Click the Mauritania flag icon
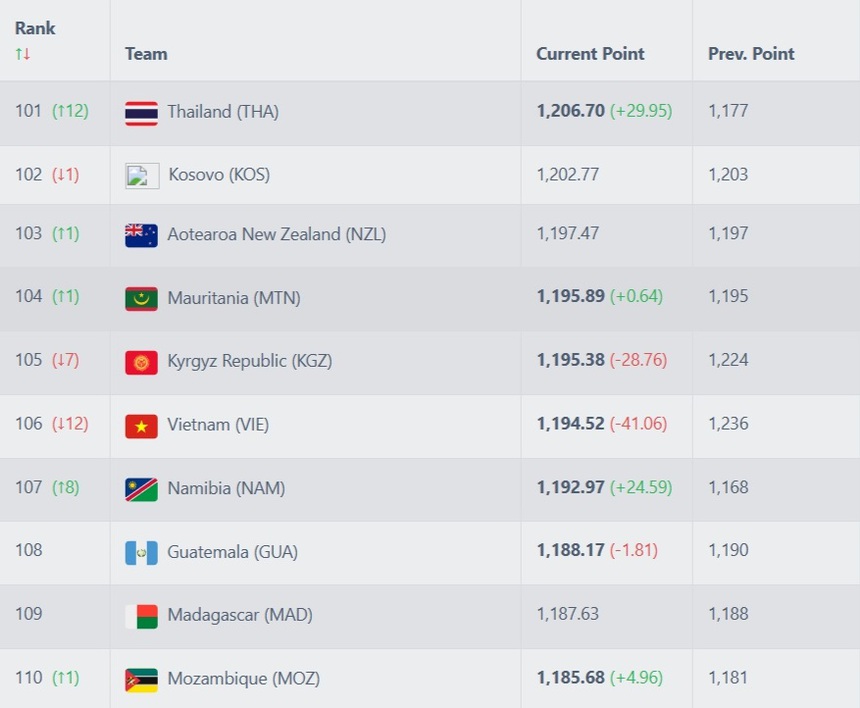 tap(141, 298)
